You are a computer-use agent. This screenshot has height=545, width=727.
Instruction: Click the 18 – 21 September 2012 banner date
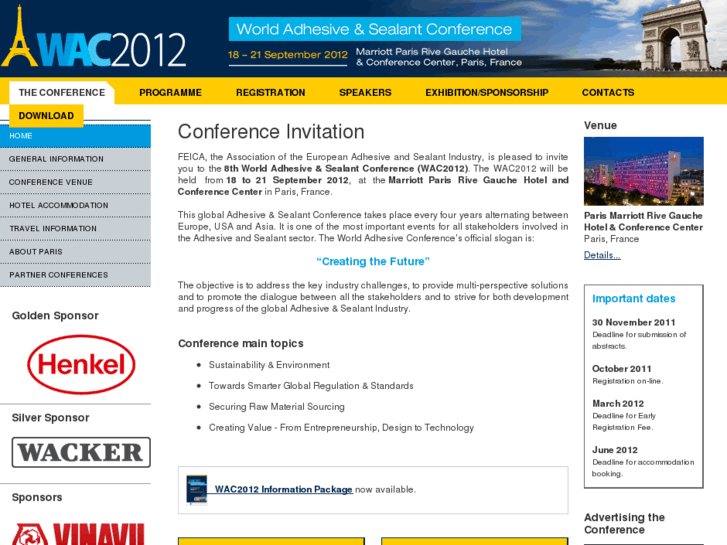coord(287,55)
